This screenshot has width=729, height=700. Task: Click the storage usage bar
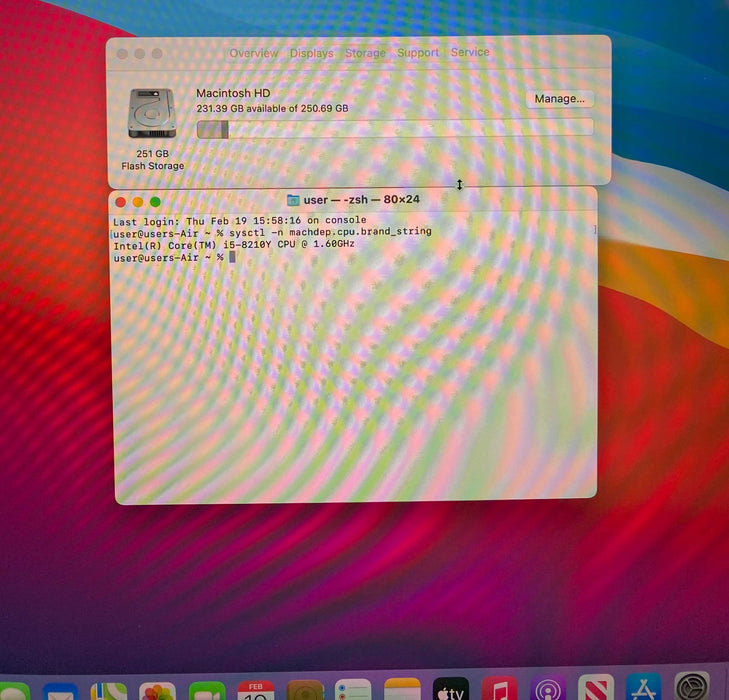[x=395, y=128]
